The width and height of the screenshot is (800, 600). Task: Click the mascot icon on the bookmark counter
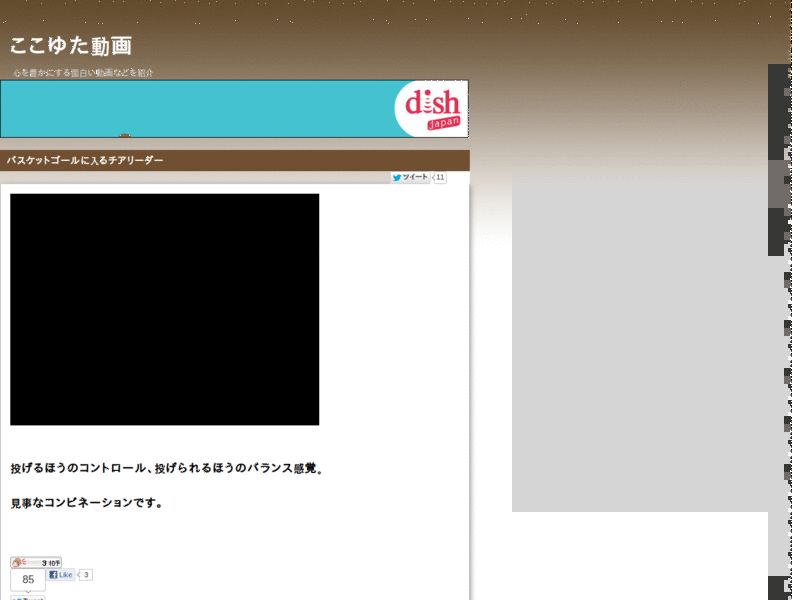(x=15, y=562)
